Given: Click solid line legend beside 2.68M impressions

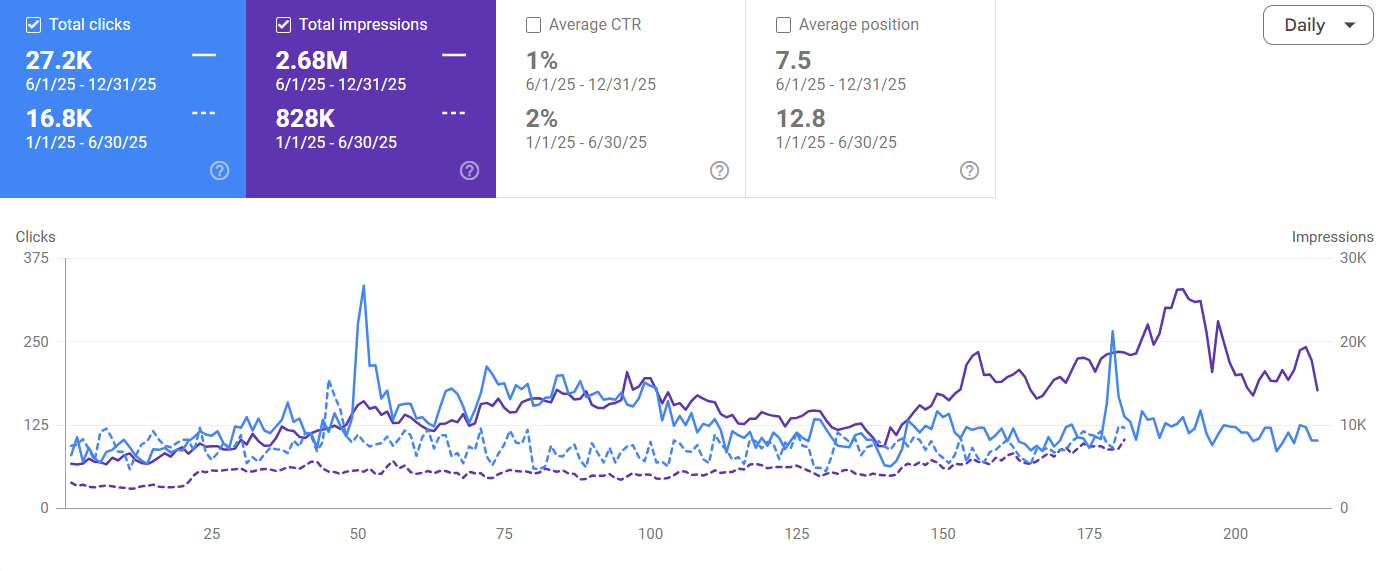Looking at the screenshot, I should pyautogui.click(x=453, y=55).
